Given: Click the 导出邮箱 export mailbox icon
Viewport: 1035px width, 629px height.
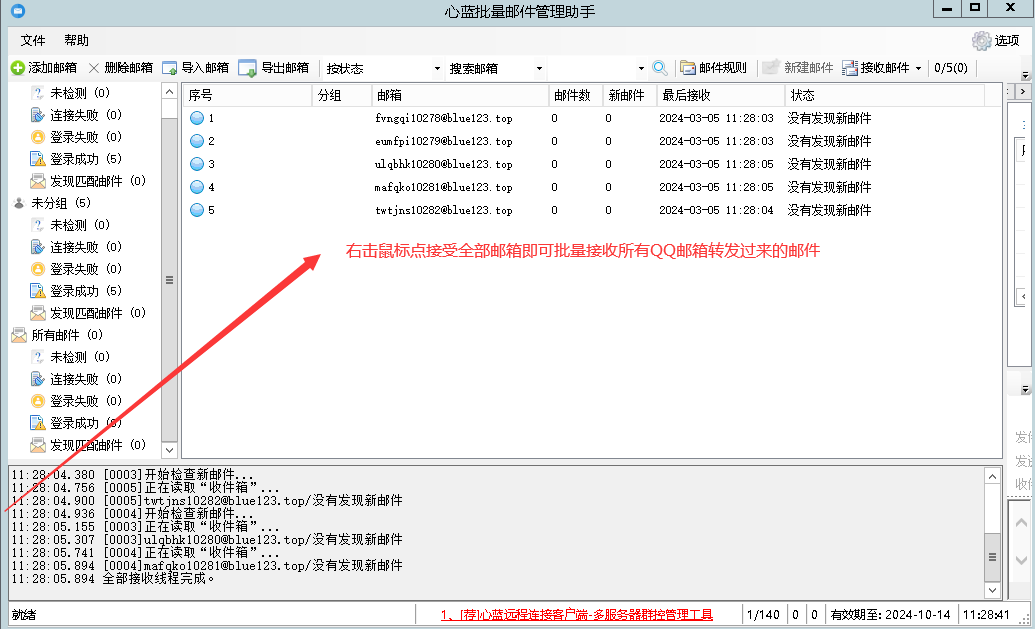Looking at the screenshot, I should [248, 68].
